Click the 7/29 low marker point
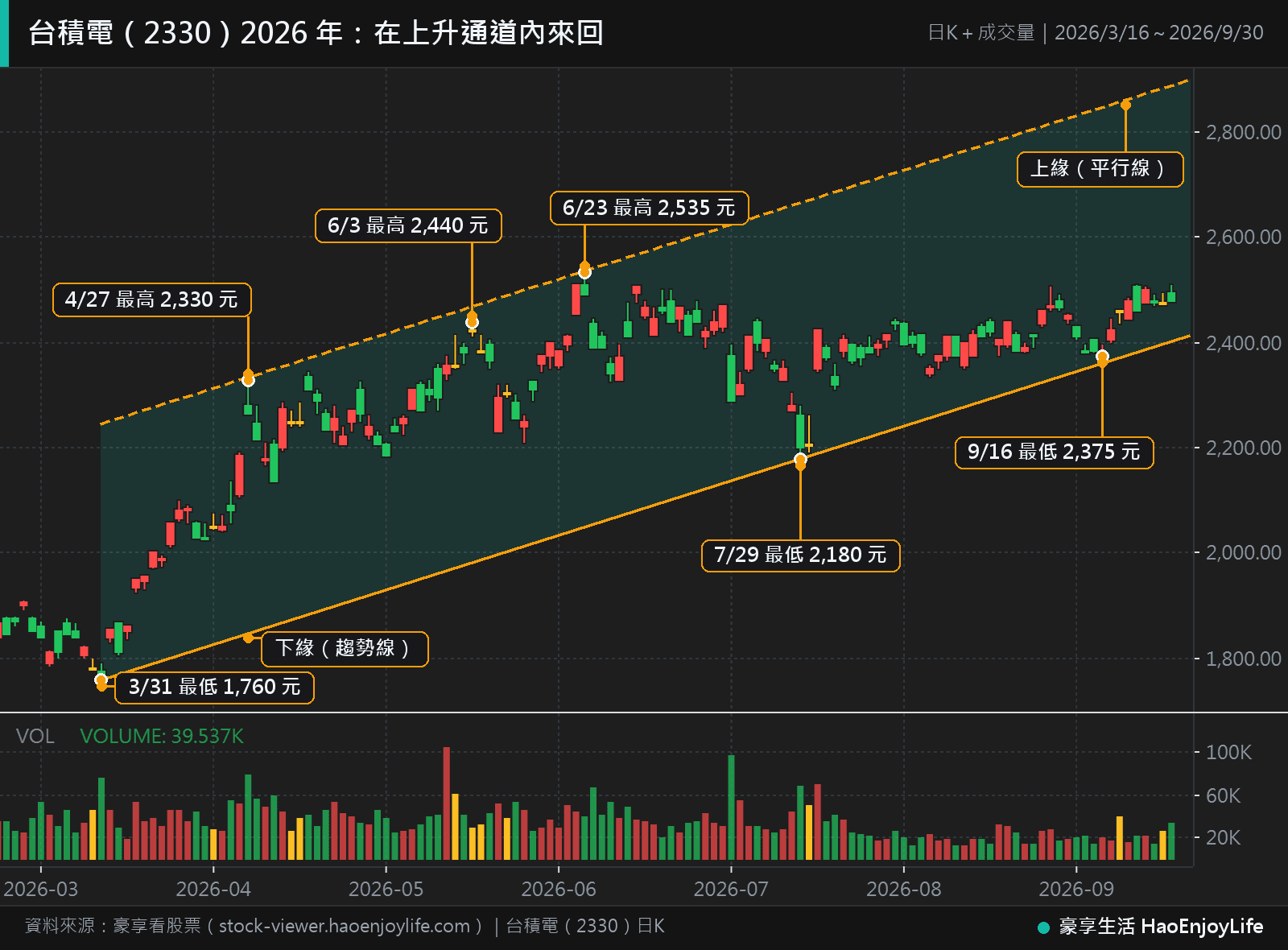The height and width of the screenshot is (950, 1288). [x=800, y=460]
